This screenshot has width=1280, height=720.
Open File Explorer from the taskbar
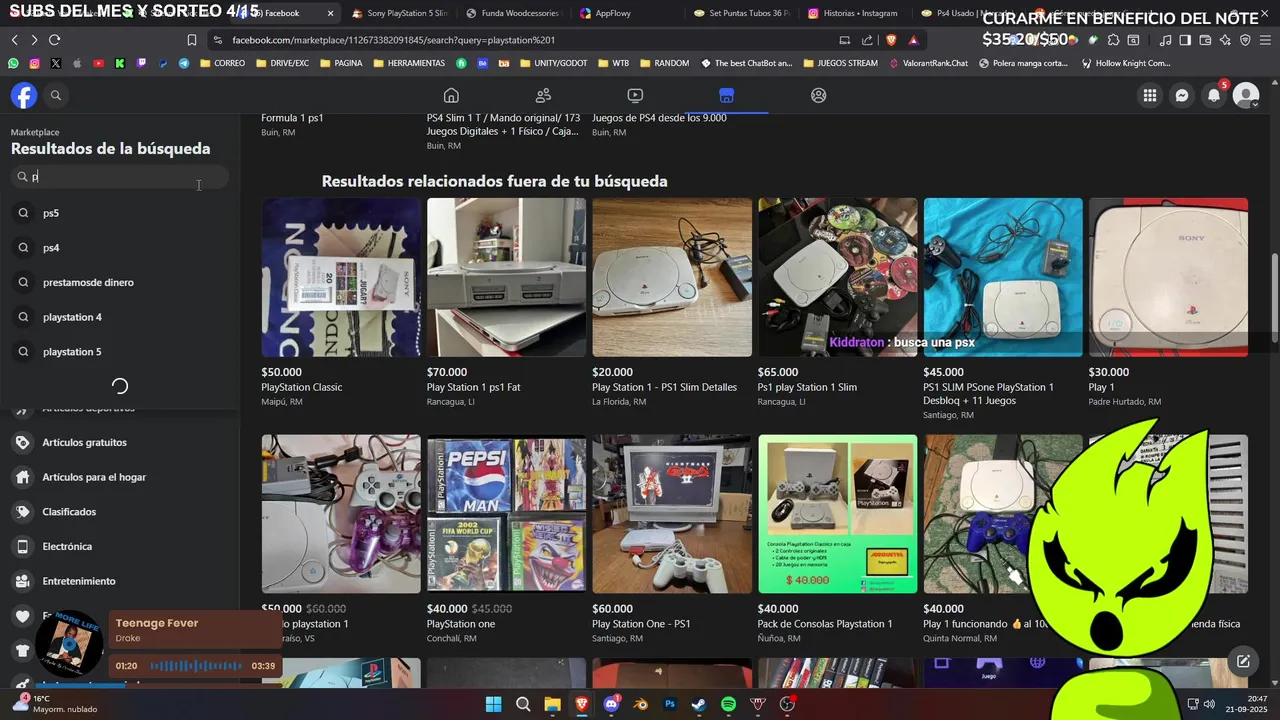click(552, 704)
